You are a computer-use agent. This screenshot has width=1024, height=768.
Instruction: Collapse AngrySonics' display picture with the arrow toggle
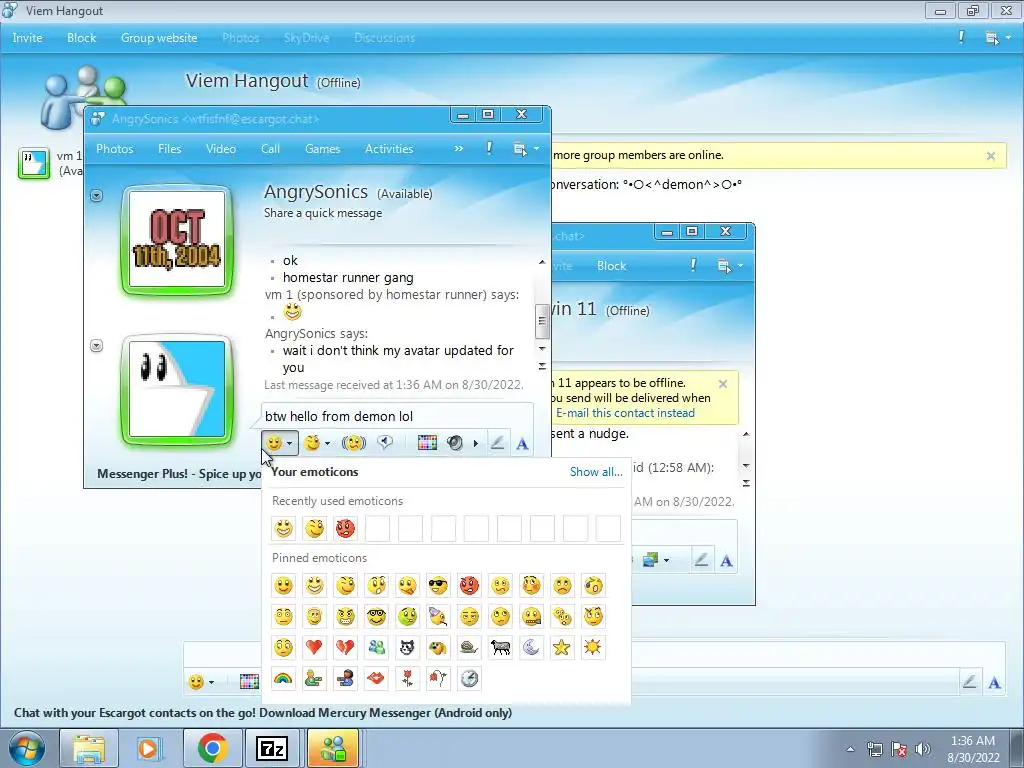(97, 195)
